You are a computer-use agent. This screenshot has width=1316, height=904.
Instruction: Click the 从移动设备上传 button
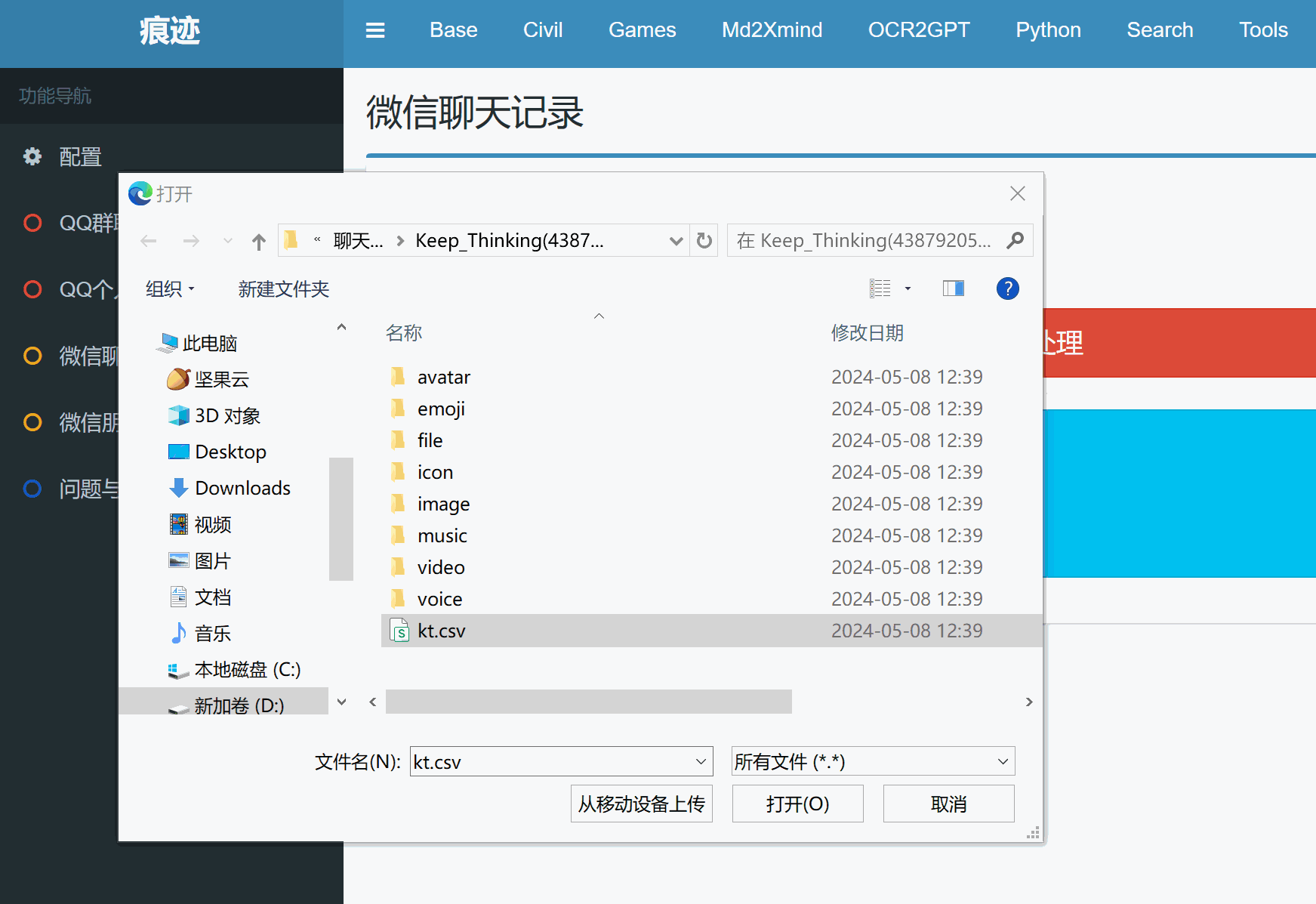tap(641, 804)
